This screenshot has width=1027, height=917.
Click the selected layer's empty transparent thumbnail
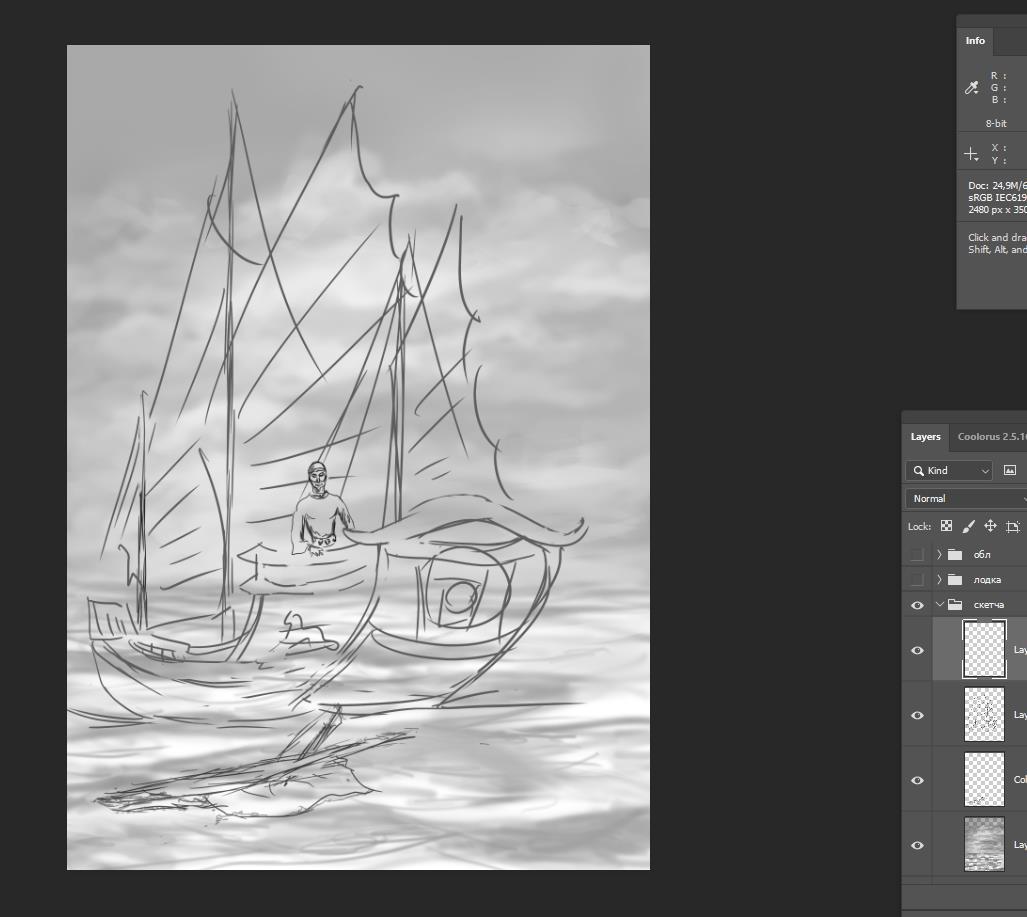(x=984, y=650)
